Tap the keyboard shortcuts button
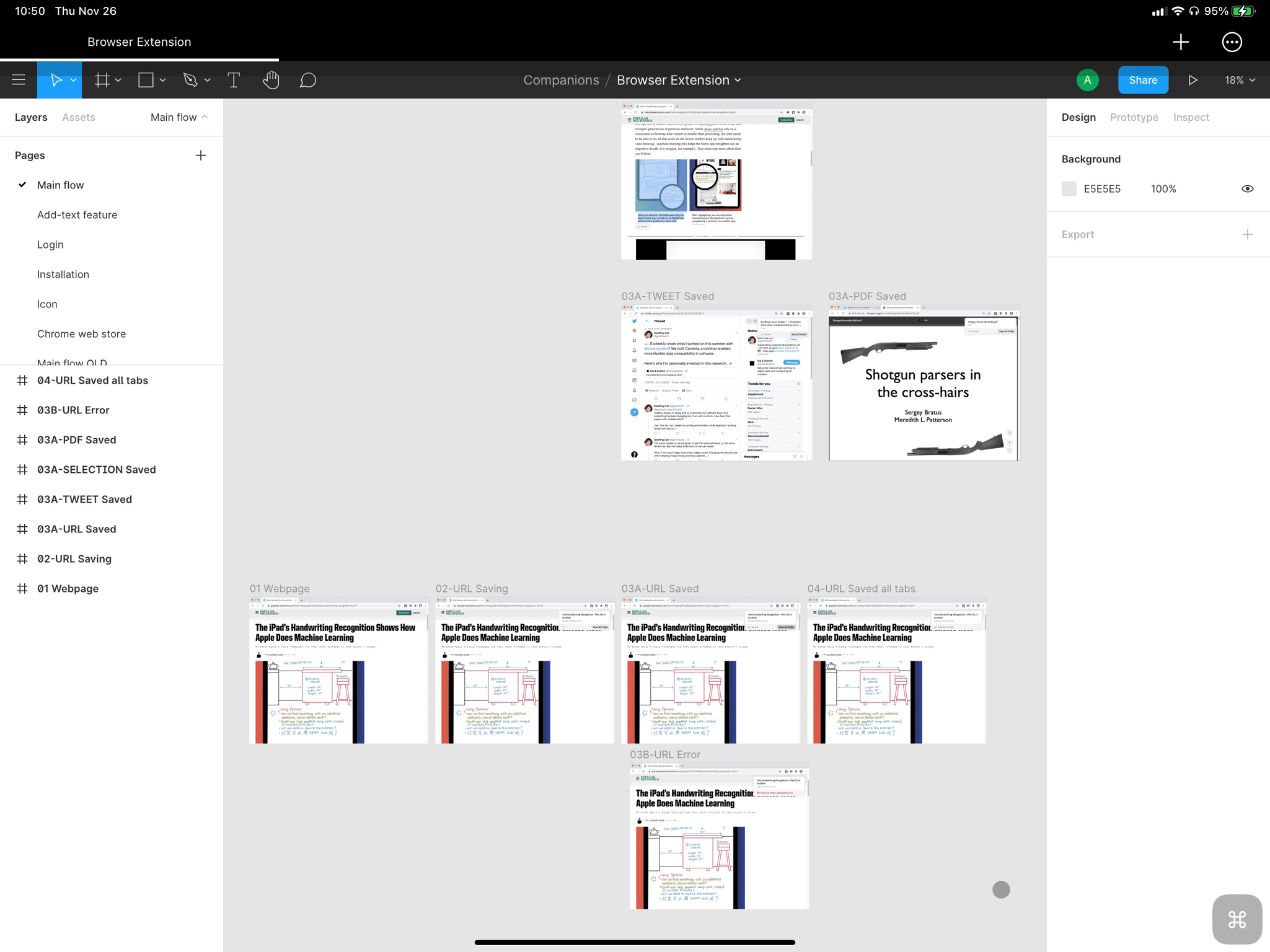The image size is (1270, 952). click(1236, 919)
